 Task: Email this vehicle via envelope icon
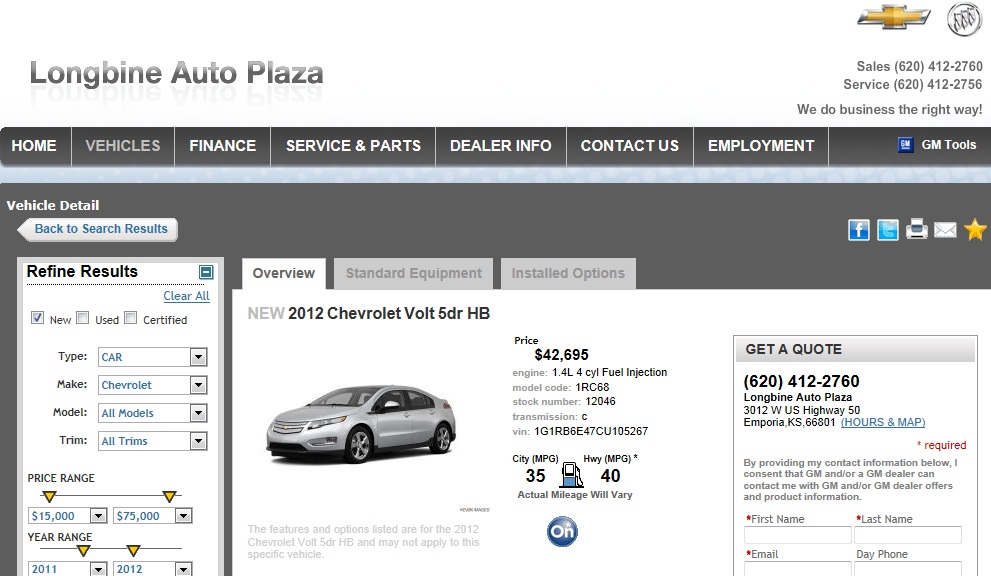click(945, 230)
